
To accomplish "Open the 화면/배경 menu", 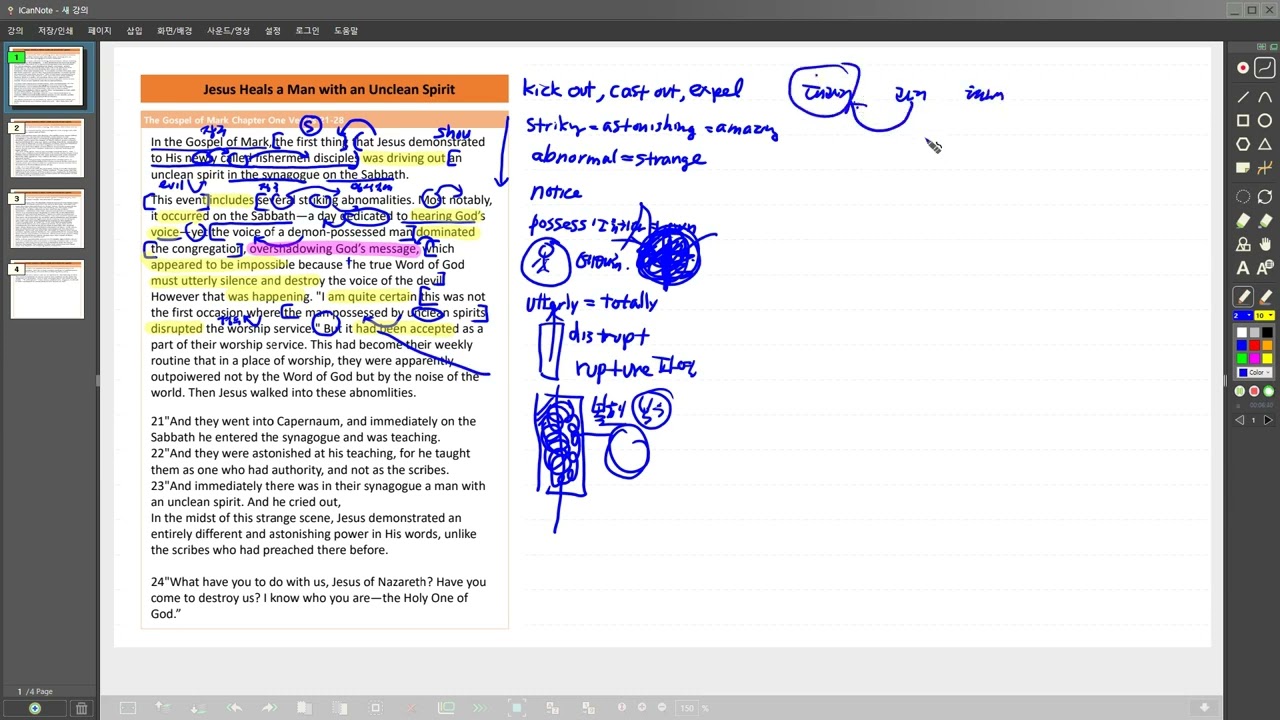I will 174,31.
